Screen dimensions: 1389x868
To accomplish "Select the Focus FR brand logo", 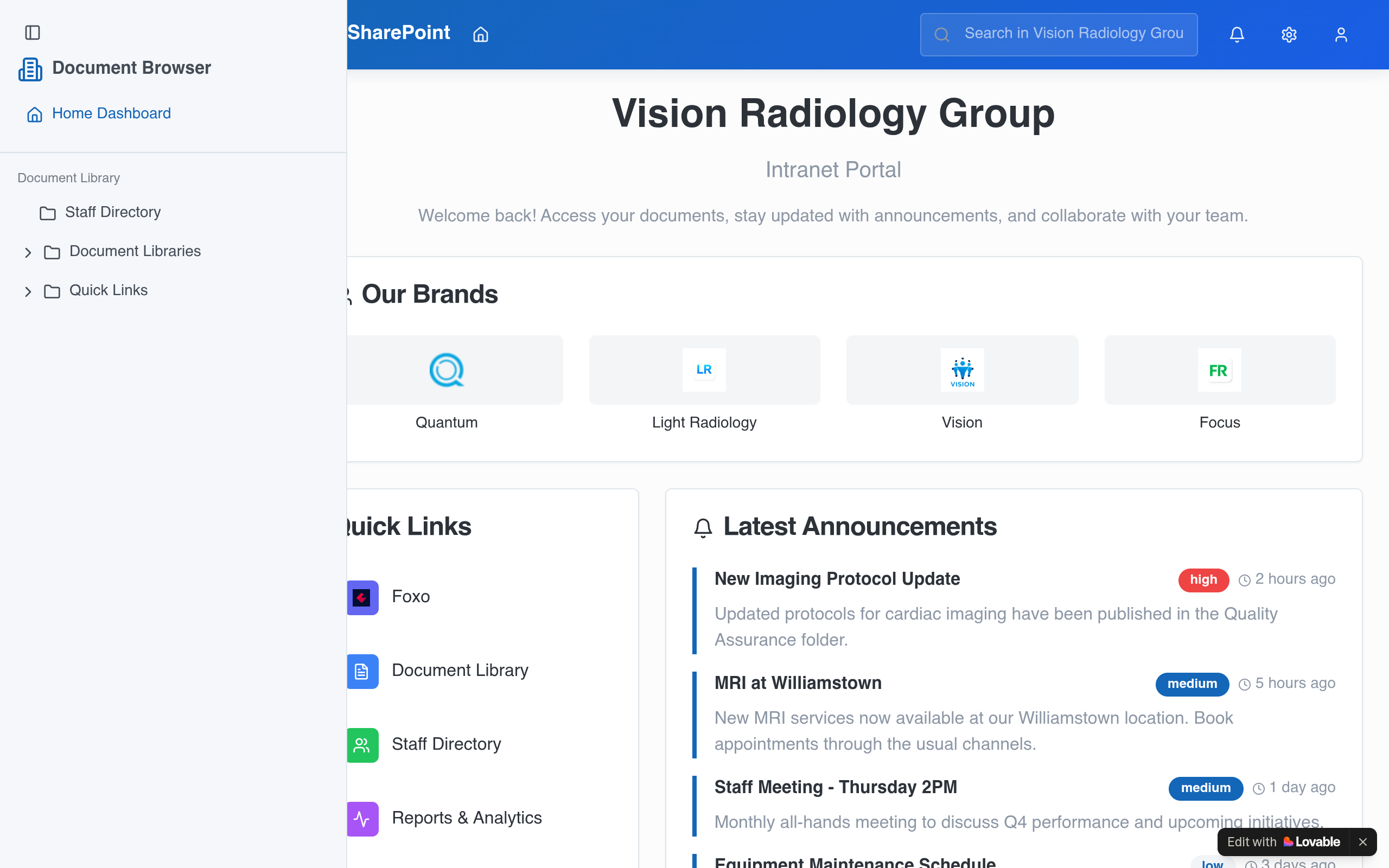I will point(1220,369).
